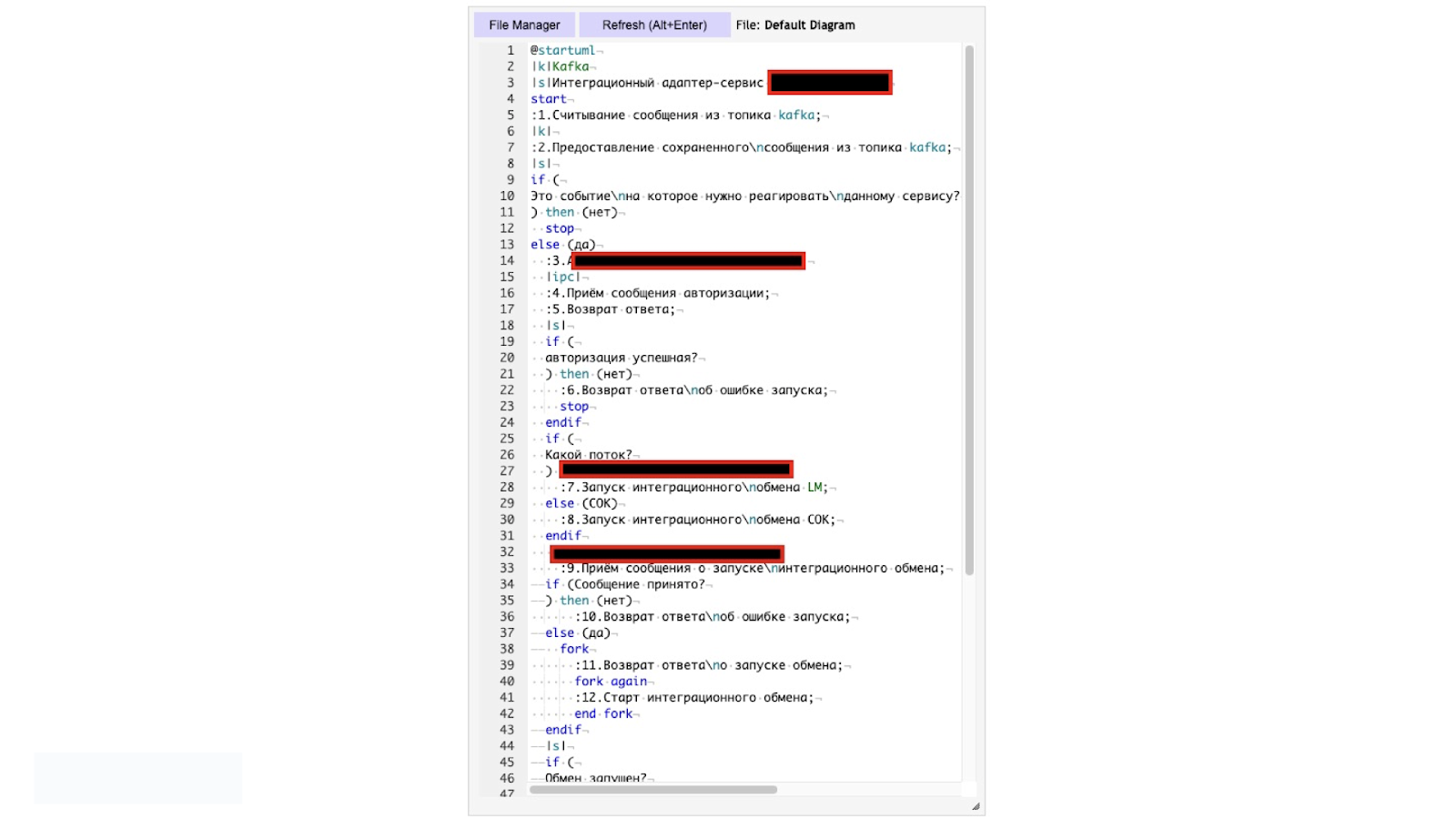Click 'авторизация успешная?' on line 20
The height and width of the screenshot is (819, 1456).
622,359
